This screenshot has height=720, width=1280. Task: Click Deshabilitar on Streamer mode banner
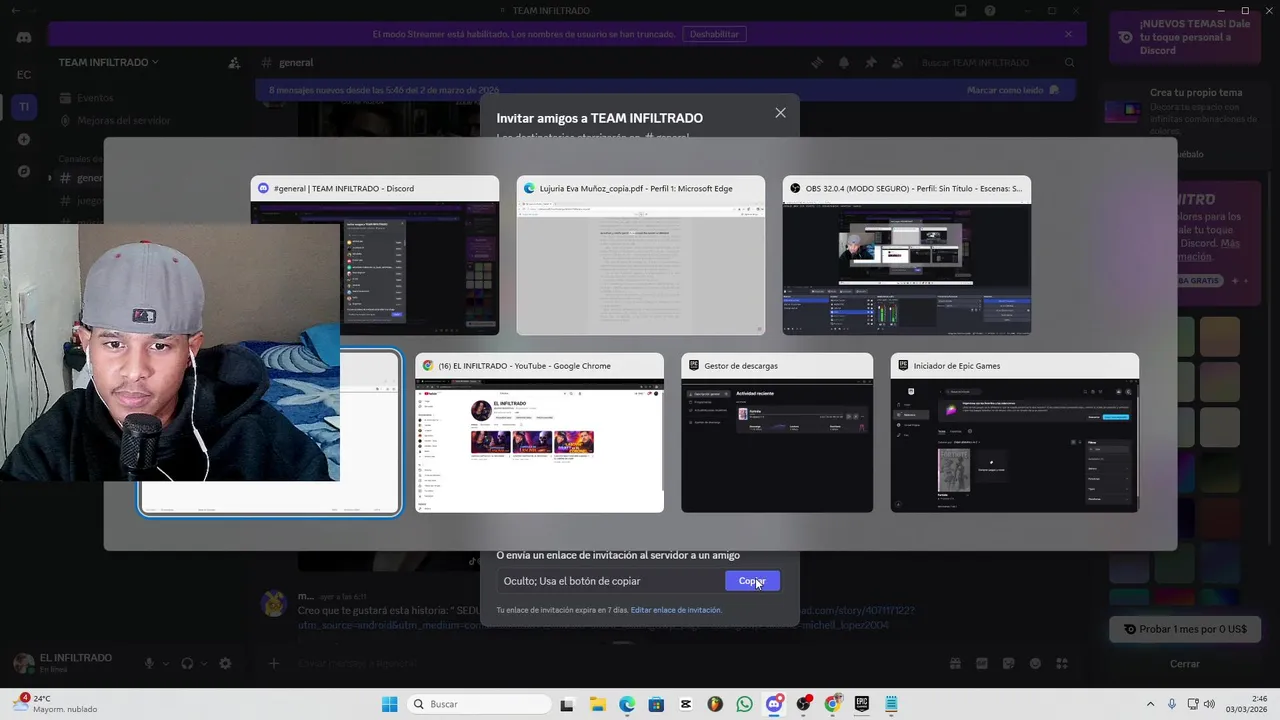click(714, 34)
